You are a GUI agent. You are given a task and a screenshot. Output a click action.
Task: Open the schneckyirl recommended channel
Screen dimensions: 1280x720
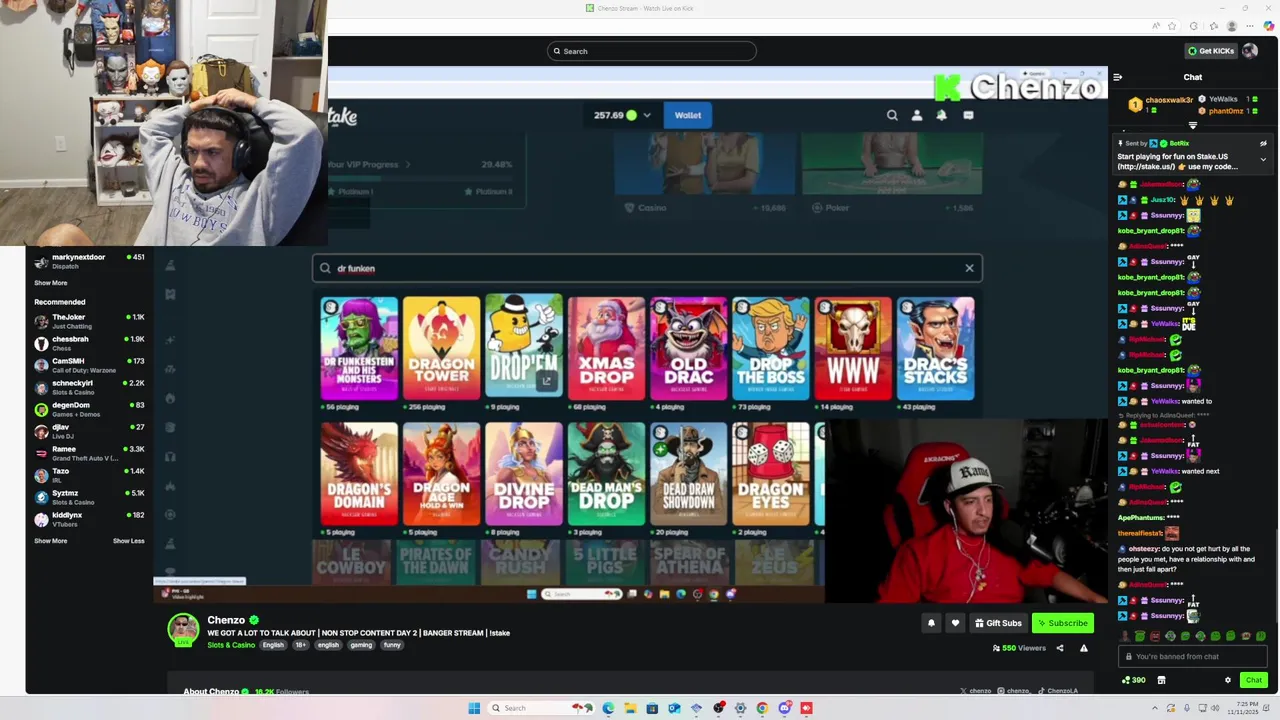click(x=89, y=387)
